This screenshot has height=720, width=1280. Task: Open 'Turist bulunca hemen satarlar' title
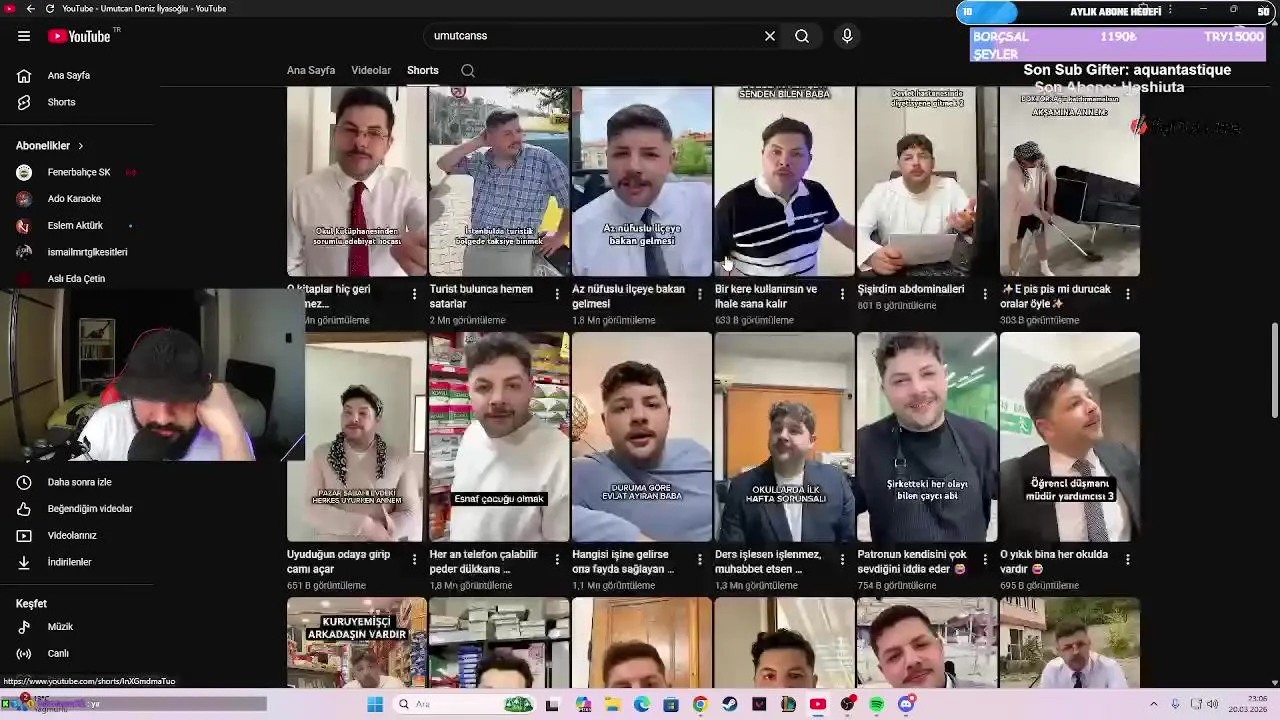coord(482,296)
